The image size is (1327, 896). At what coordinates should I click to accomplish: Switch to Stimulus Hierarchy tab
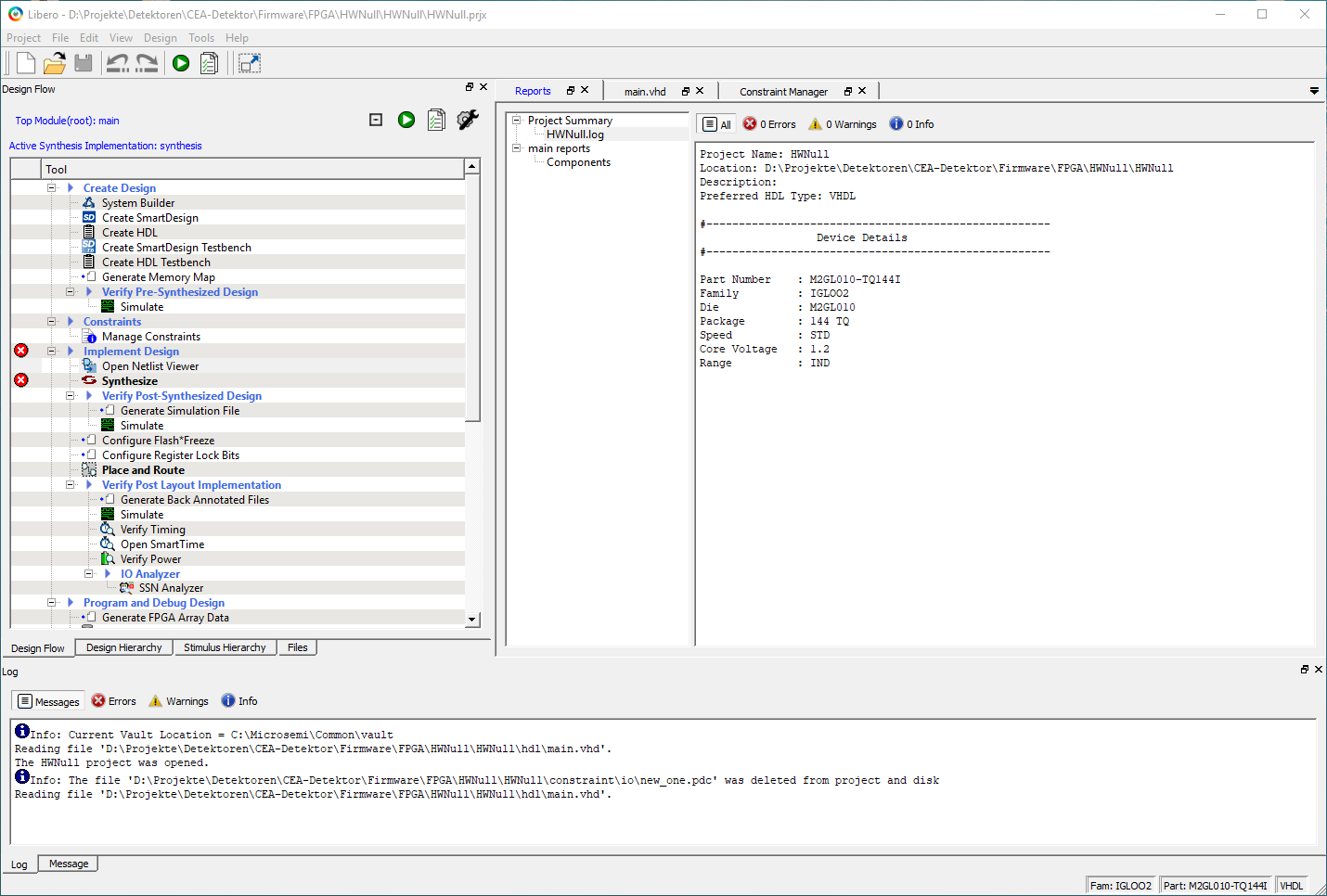[x=225, y=647]
